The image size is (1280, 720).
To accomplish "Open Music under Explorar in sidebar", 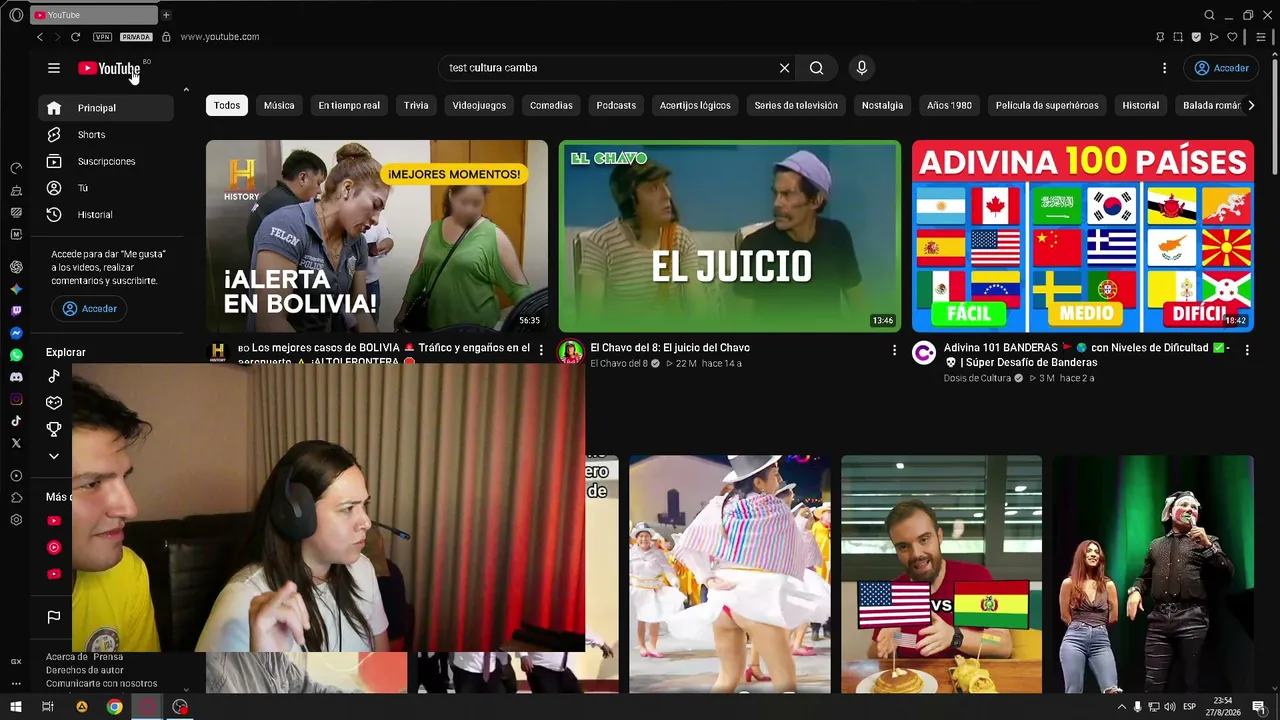I will (54, 377).
